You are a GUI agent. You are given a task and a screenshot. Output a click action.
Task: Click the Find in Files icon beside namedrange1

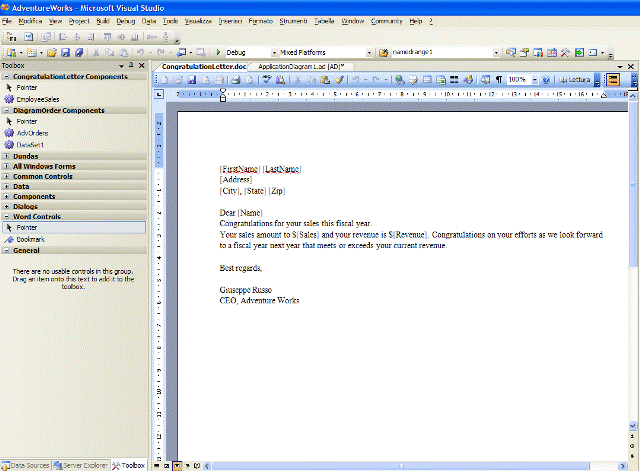coord(383,52)
